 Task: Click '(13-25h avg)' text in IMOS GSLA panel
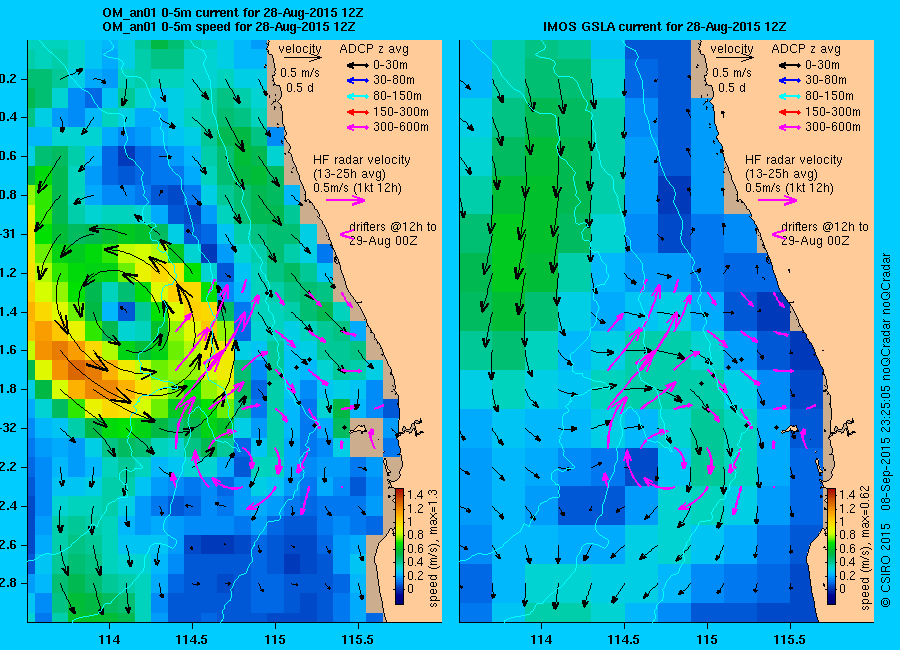pyautogui.click(x=781, y=174)
